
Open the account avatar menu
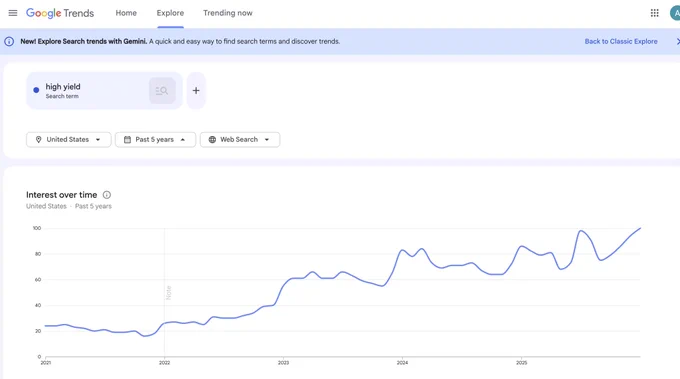(x=675, y=13)
